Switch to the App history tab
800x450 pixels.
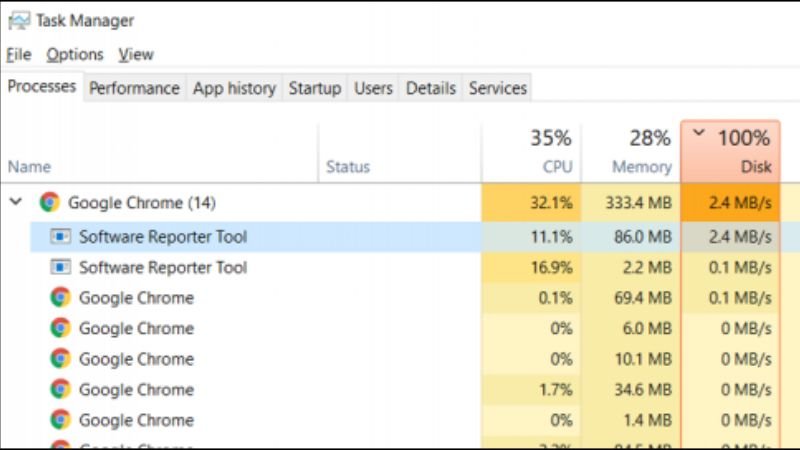coord(234,88)
